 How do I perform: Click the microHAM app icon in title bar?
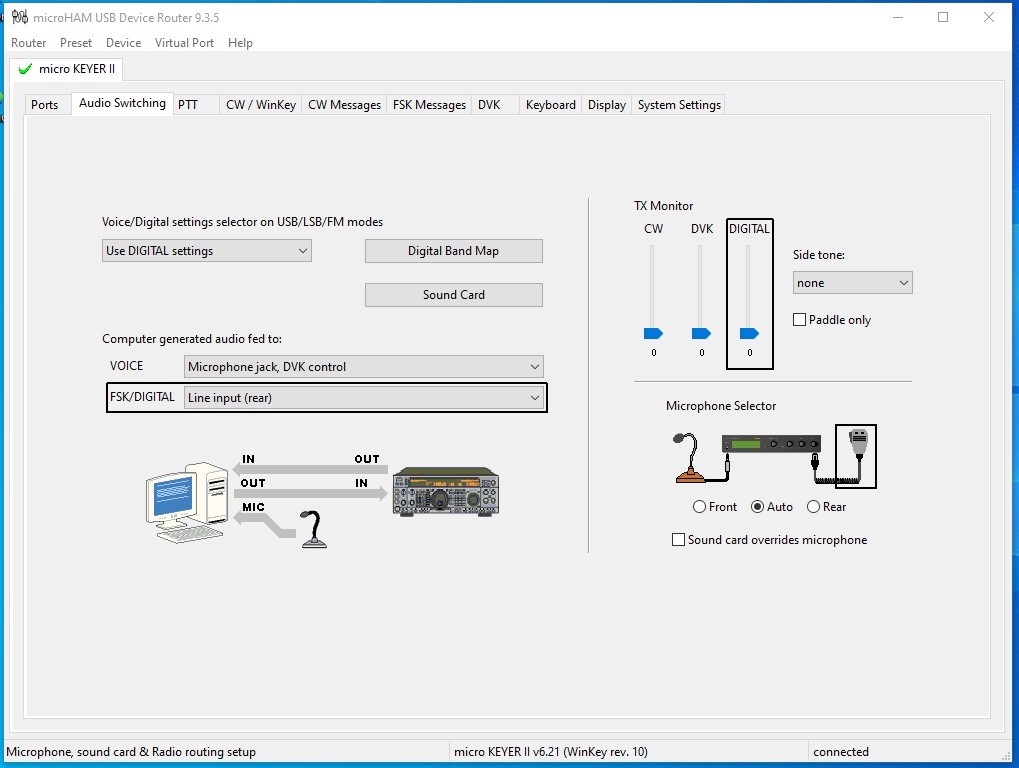(x=19, y=17)
